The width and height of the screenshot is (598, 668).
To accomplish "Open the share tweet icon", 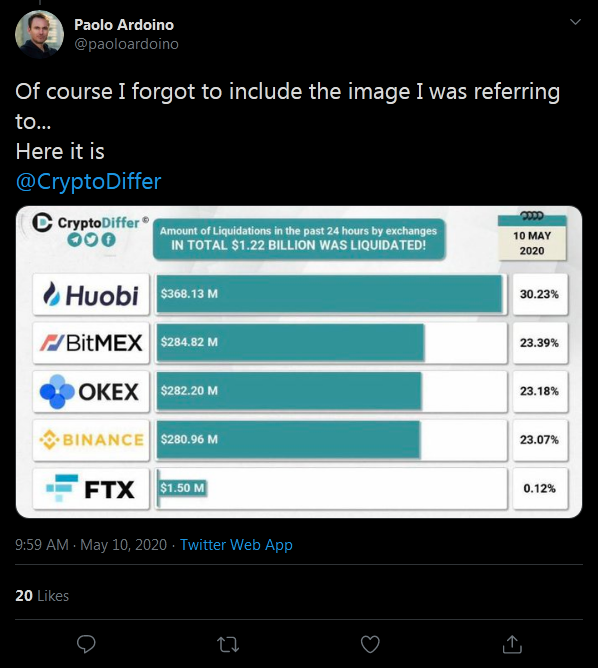I will click(x=512, y=644).
